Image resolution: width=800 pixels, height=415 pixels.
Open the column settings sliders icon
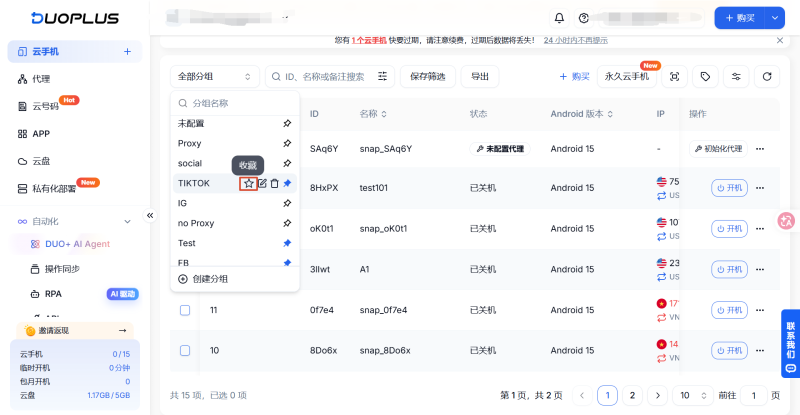pyautogui.click(x=736, y=77)
